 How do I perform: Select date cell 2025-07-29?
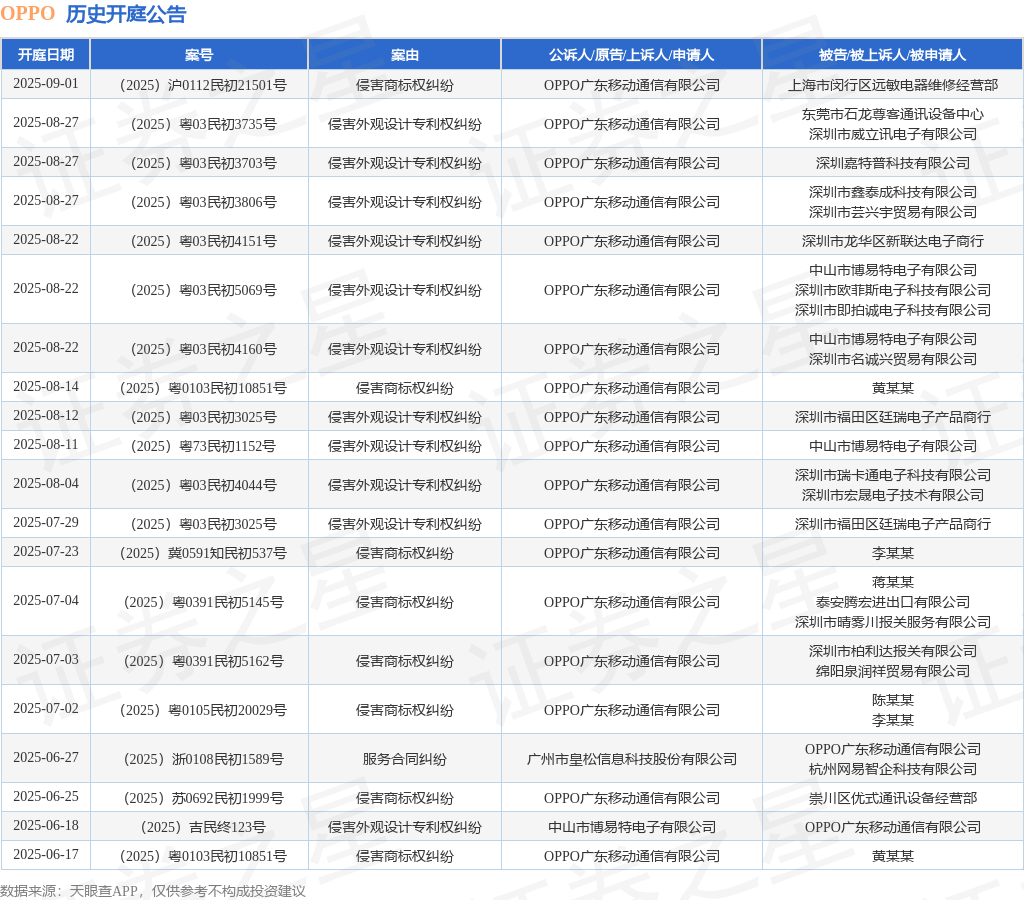pos(46,522)
